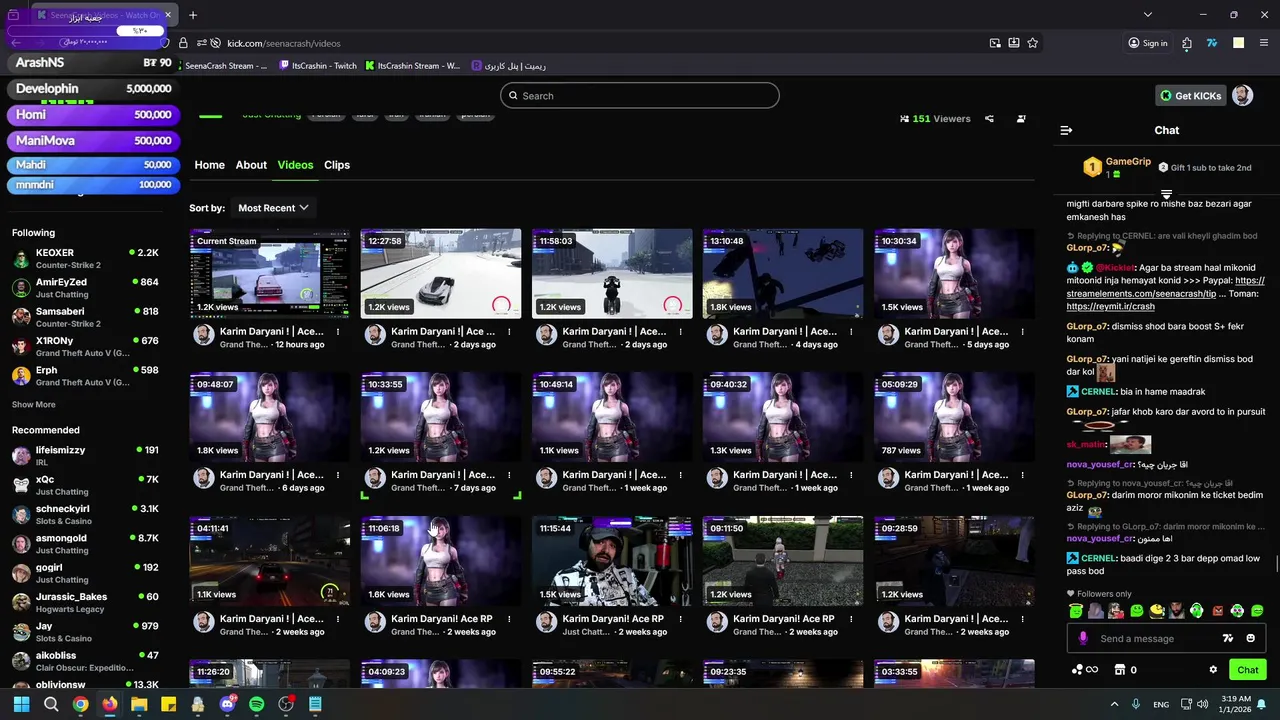Collapse chat using the arrow-lines icon
This screenshot has height=720, width=1280.
pyautogui.click(x=1066, y=130)
